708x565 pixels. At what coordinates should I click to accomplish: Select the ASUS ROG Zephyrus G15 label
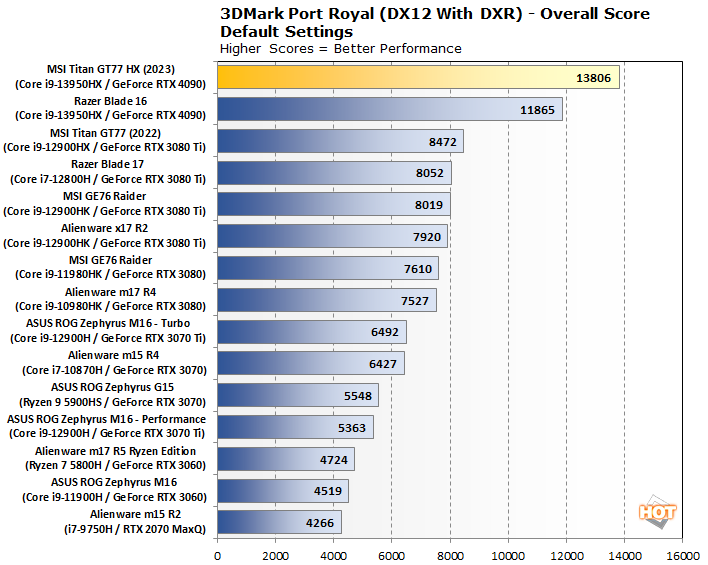click(112, 395)
